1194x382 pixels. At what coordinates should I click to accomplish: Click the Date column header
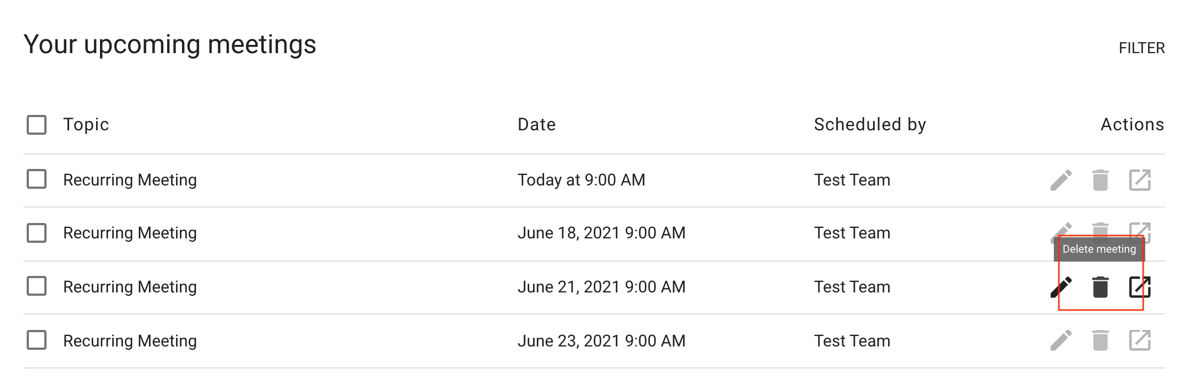pyautogui.click(x=537, y=125)
